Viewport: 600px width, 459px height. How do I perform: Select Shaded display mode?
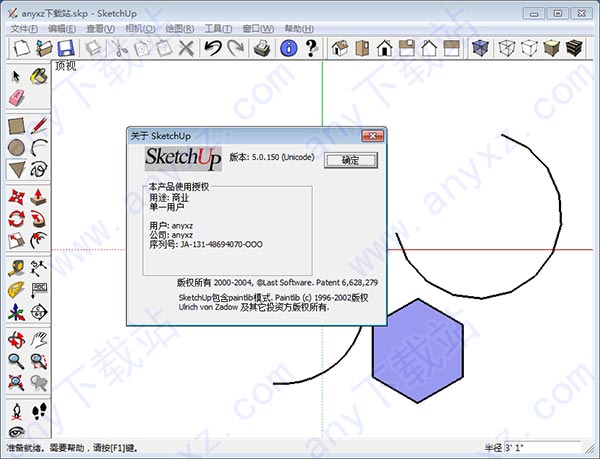tap(551, 48)
